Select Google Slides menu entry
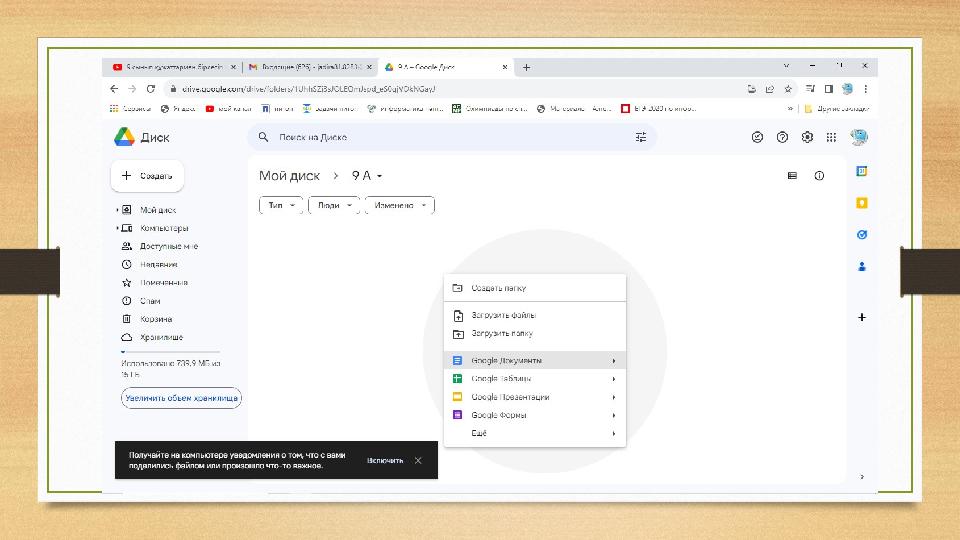The image size is (960, 540). pos(534,397)
